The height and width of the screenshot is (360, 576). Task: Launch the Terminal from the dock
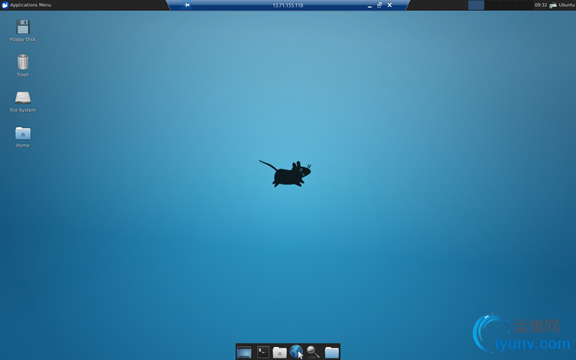(x=263, y=352)
